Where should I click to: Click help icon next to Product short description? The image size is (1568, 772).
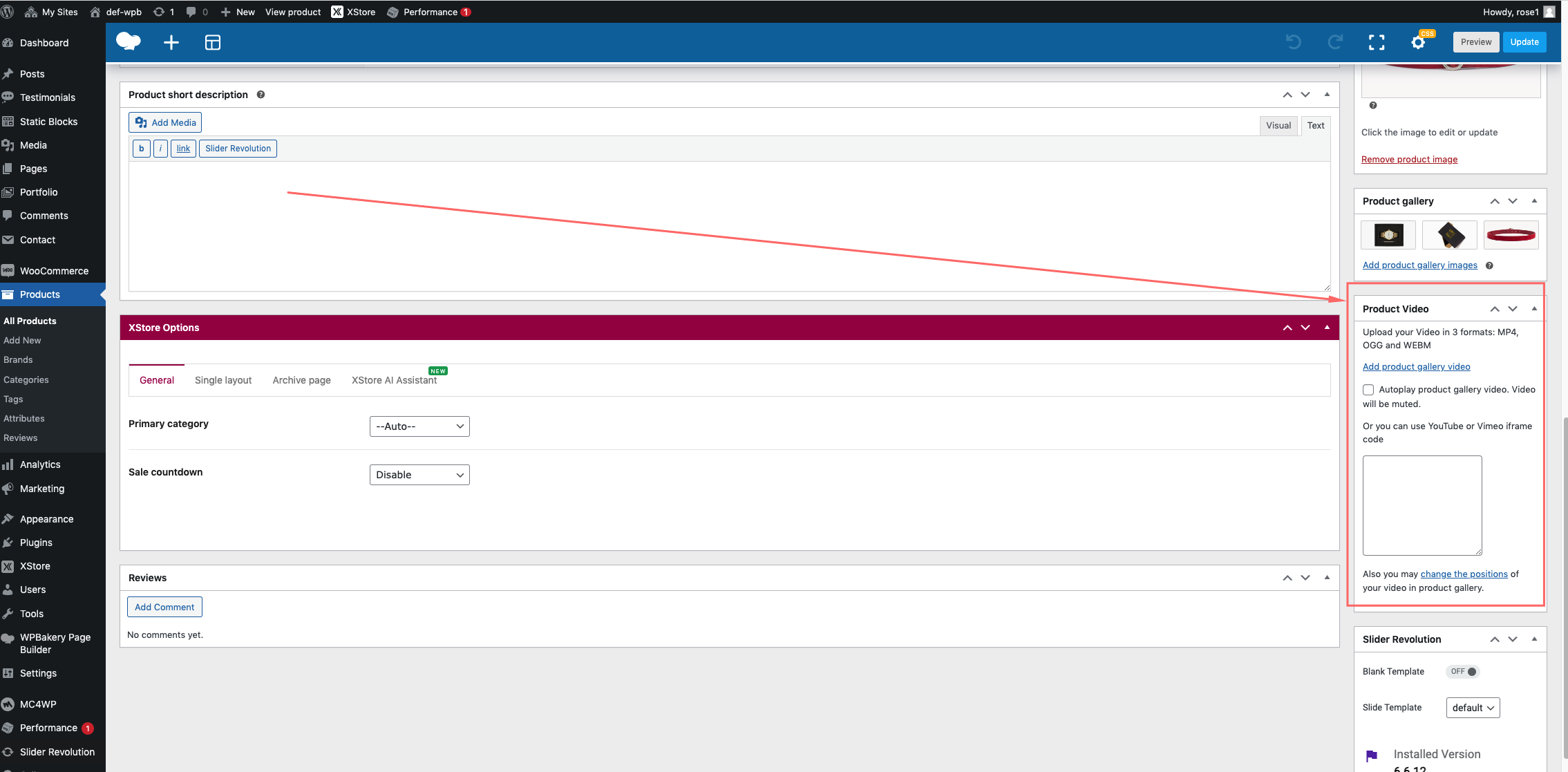(x=261, y=95)
